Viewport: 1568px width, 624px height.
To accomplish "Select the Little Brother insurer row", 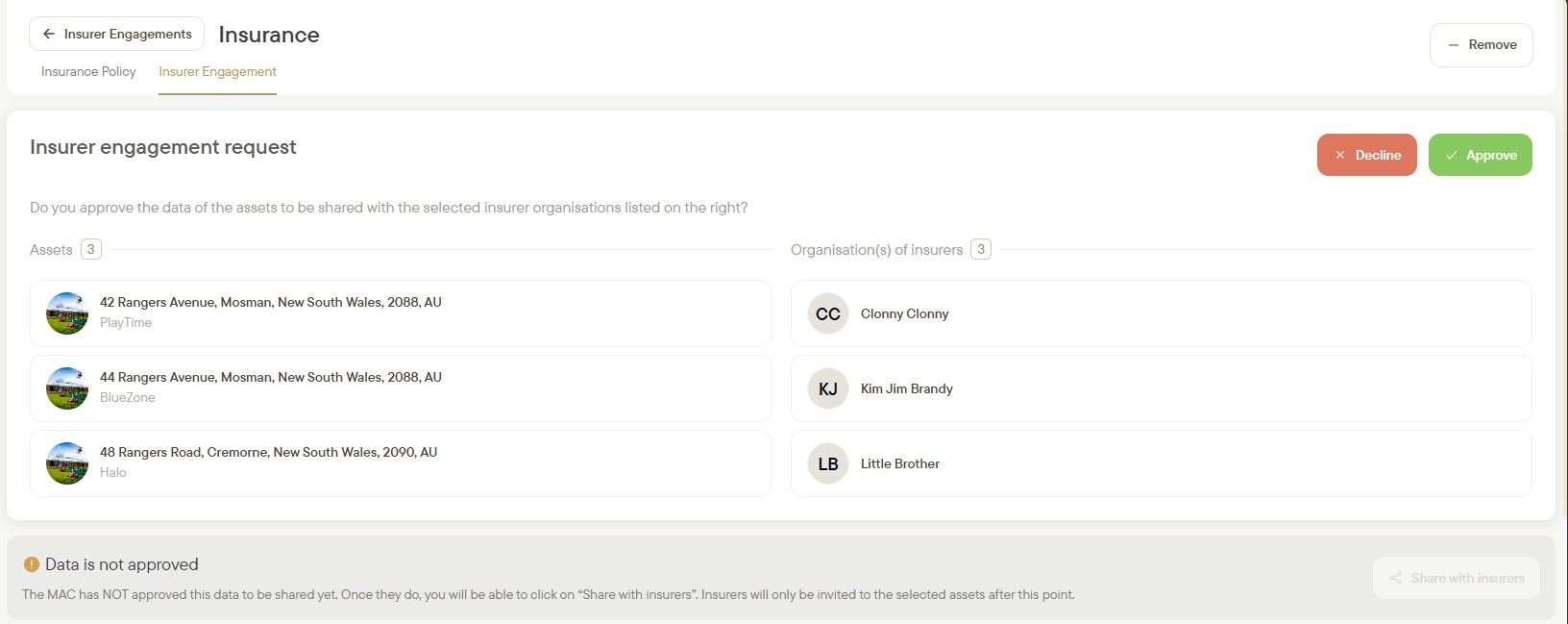I will [x=1161, y=463].
